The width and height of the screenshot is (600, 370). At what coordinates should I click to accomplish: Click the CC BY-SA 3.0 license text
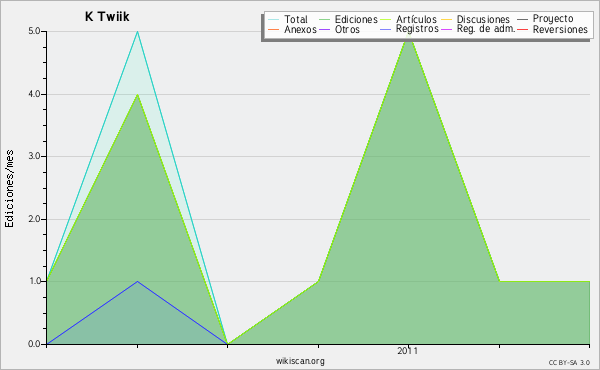(569, 363)
